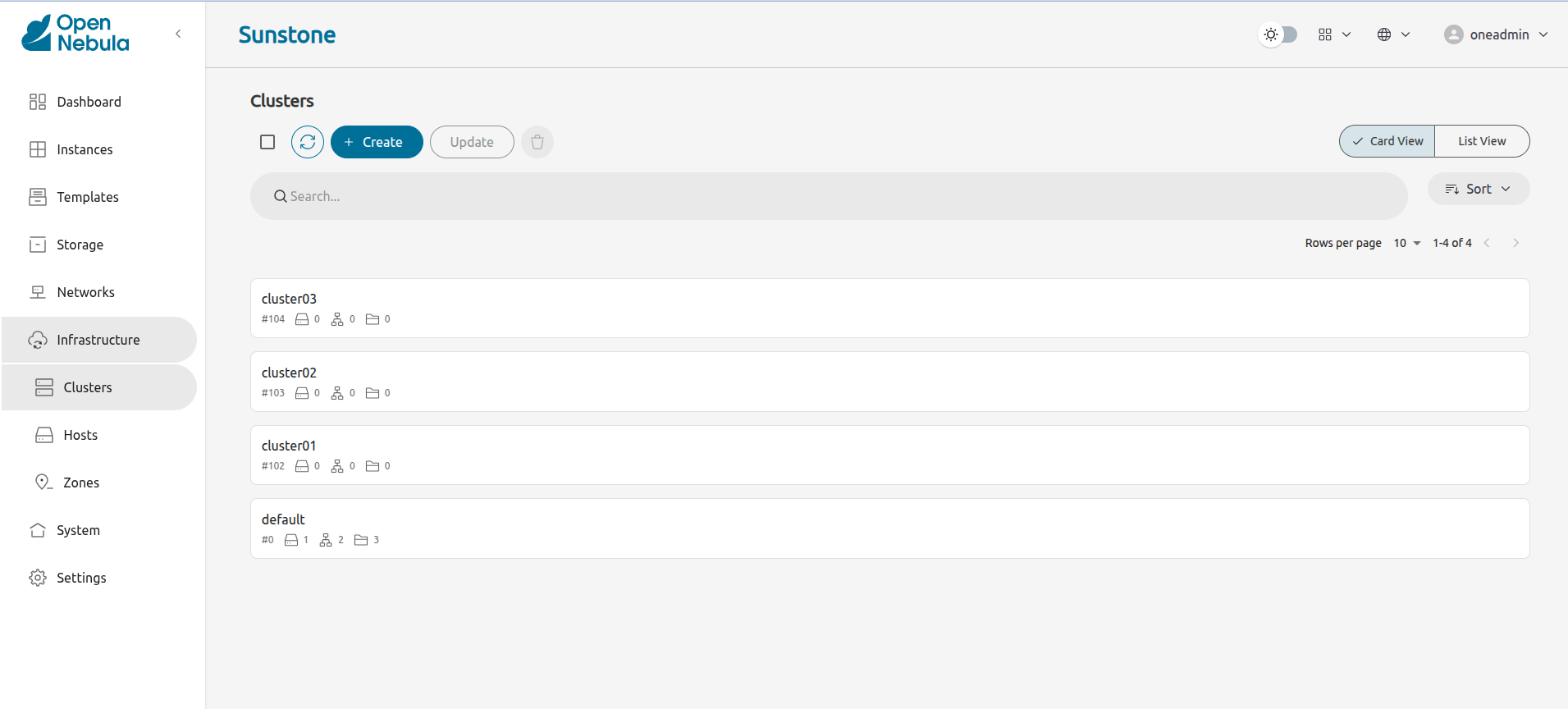
Task: Select Dashboard from the sidebar
Action: click(89, 101)
